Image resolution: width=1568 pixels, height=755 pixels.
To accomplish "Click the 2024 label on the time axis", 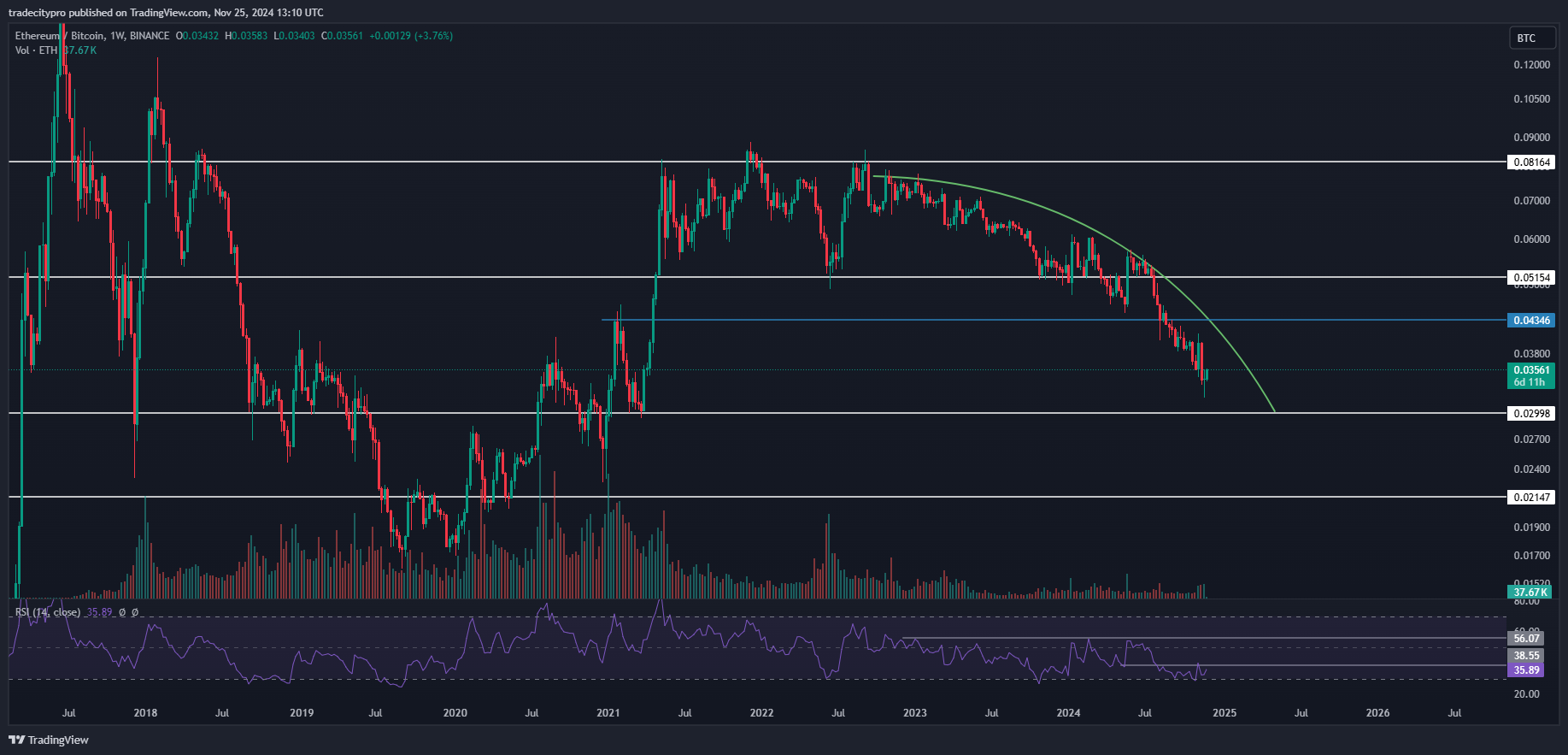I will click(x=1068, y=712).
